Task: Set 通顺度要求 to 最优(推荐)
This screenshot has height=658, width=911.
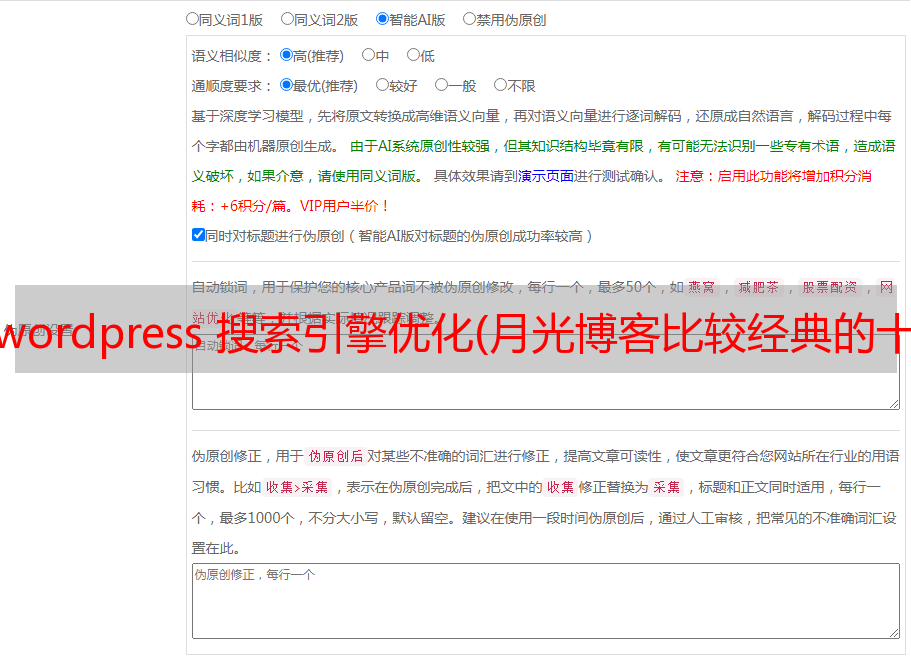Action: pos(286,85)
